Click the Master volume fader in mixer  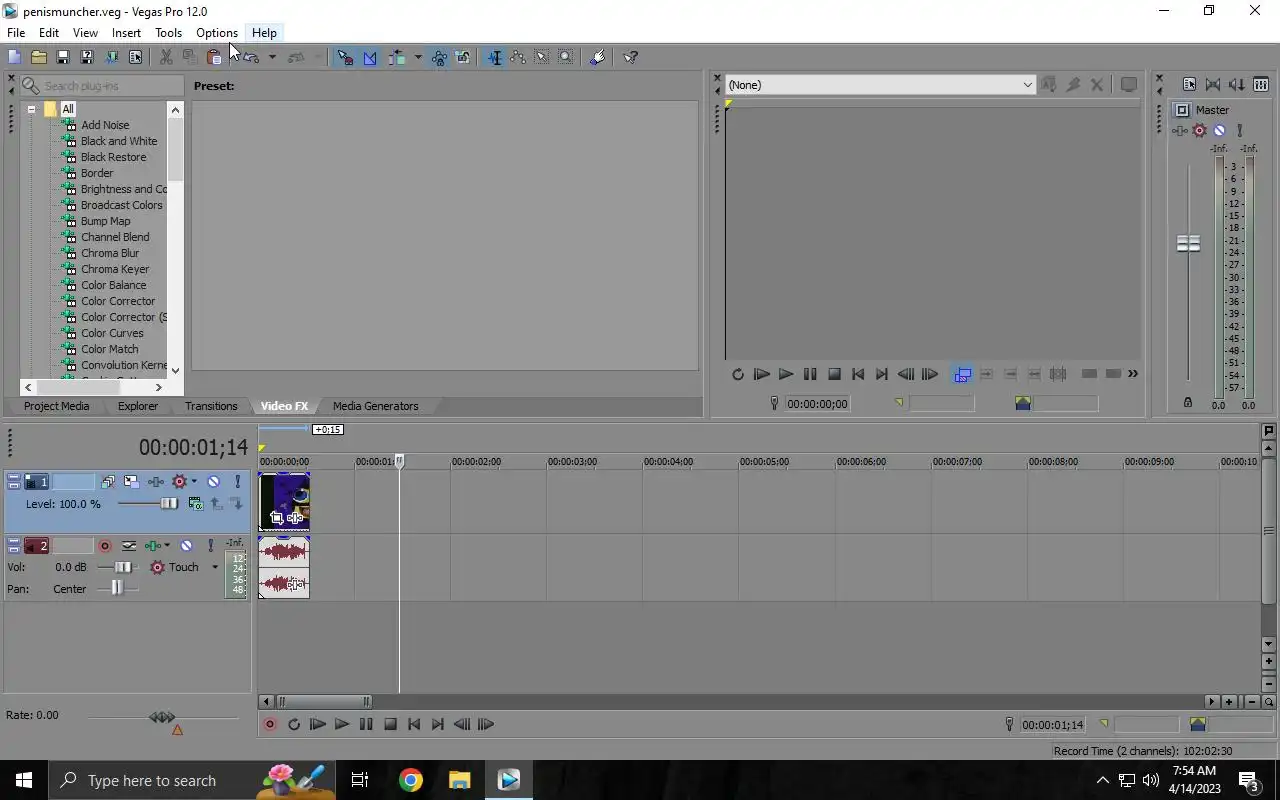click(1188, 243)
